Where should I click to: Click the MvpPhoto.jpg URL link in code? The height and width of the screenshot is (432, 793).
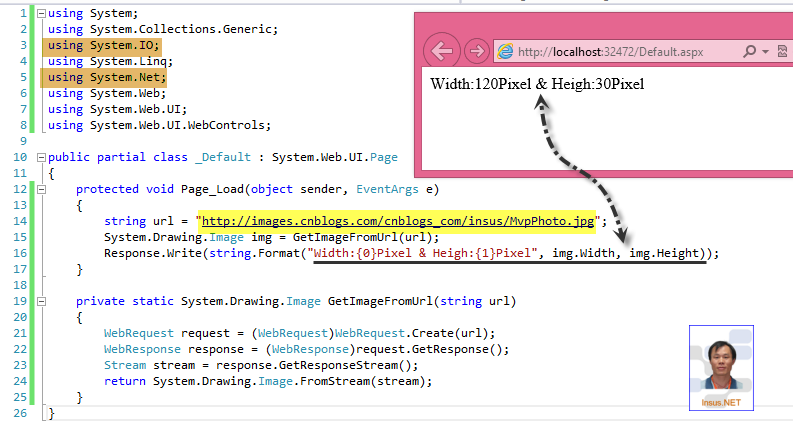click(x=398, y=221)
